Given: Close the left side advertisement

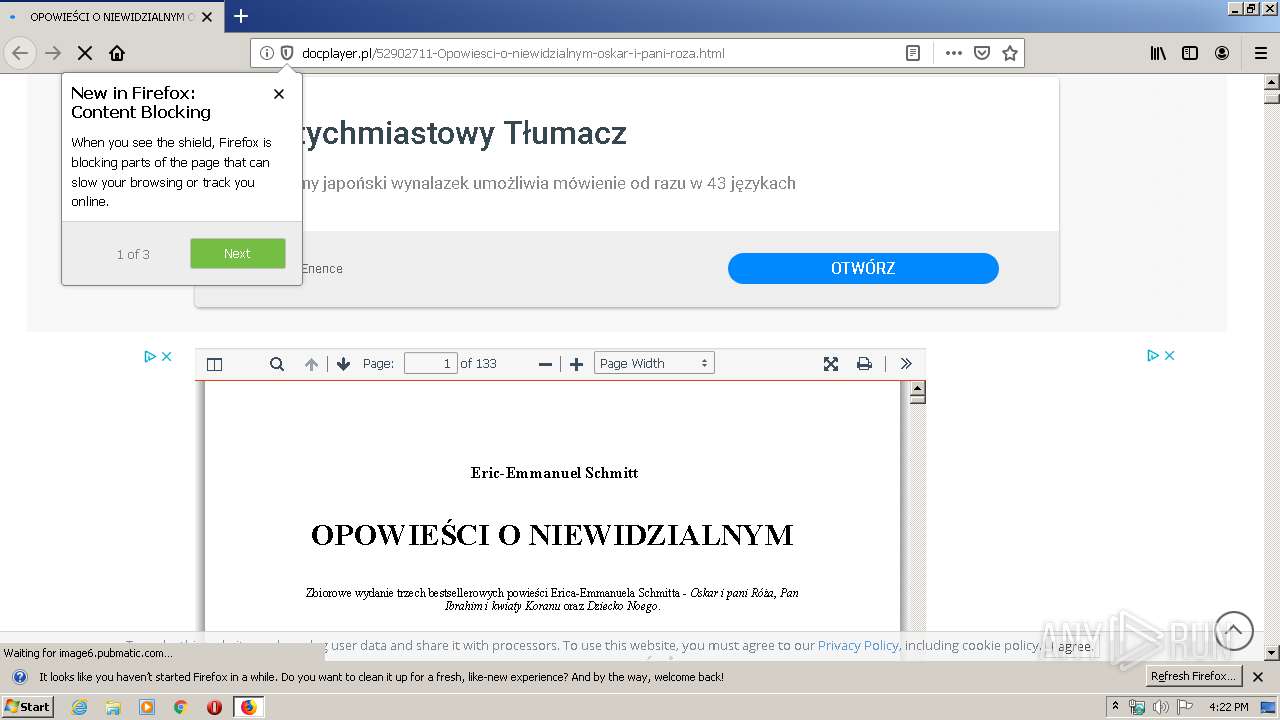Looking at the screenshot, I should 167,356.
